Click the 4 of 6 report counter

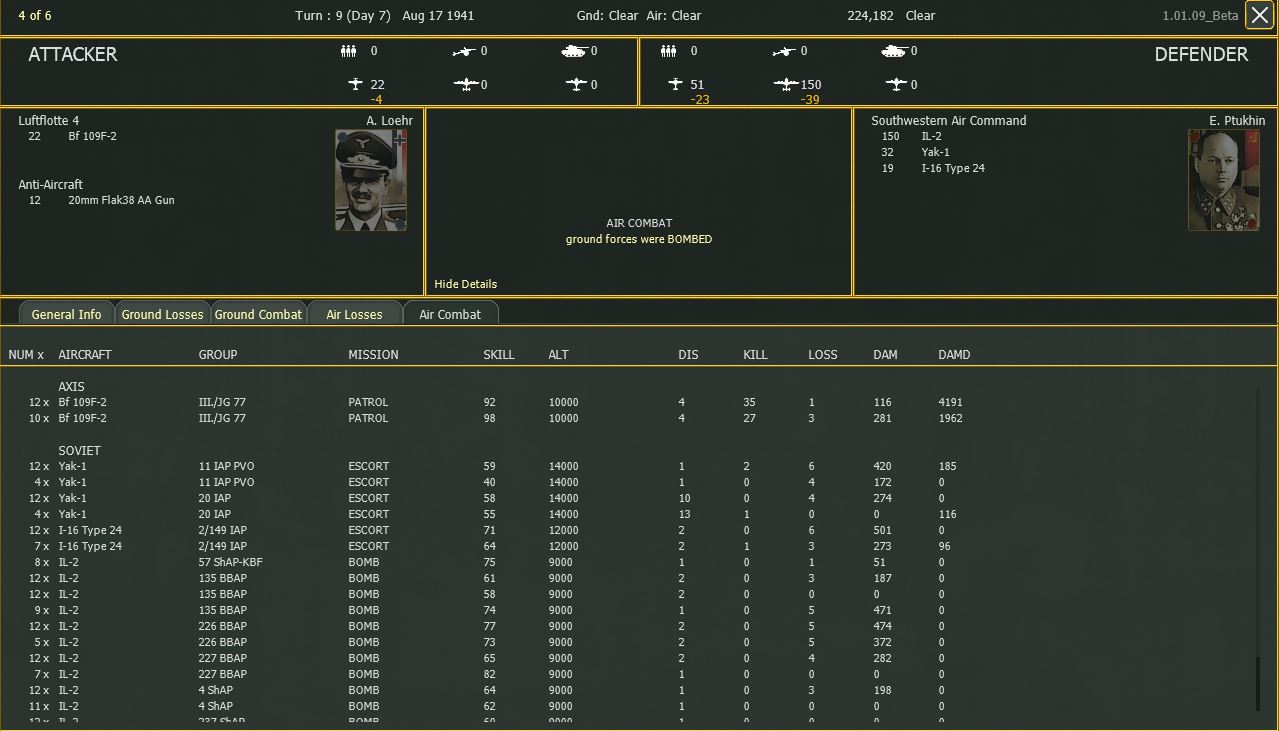click(35, 16)
